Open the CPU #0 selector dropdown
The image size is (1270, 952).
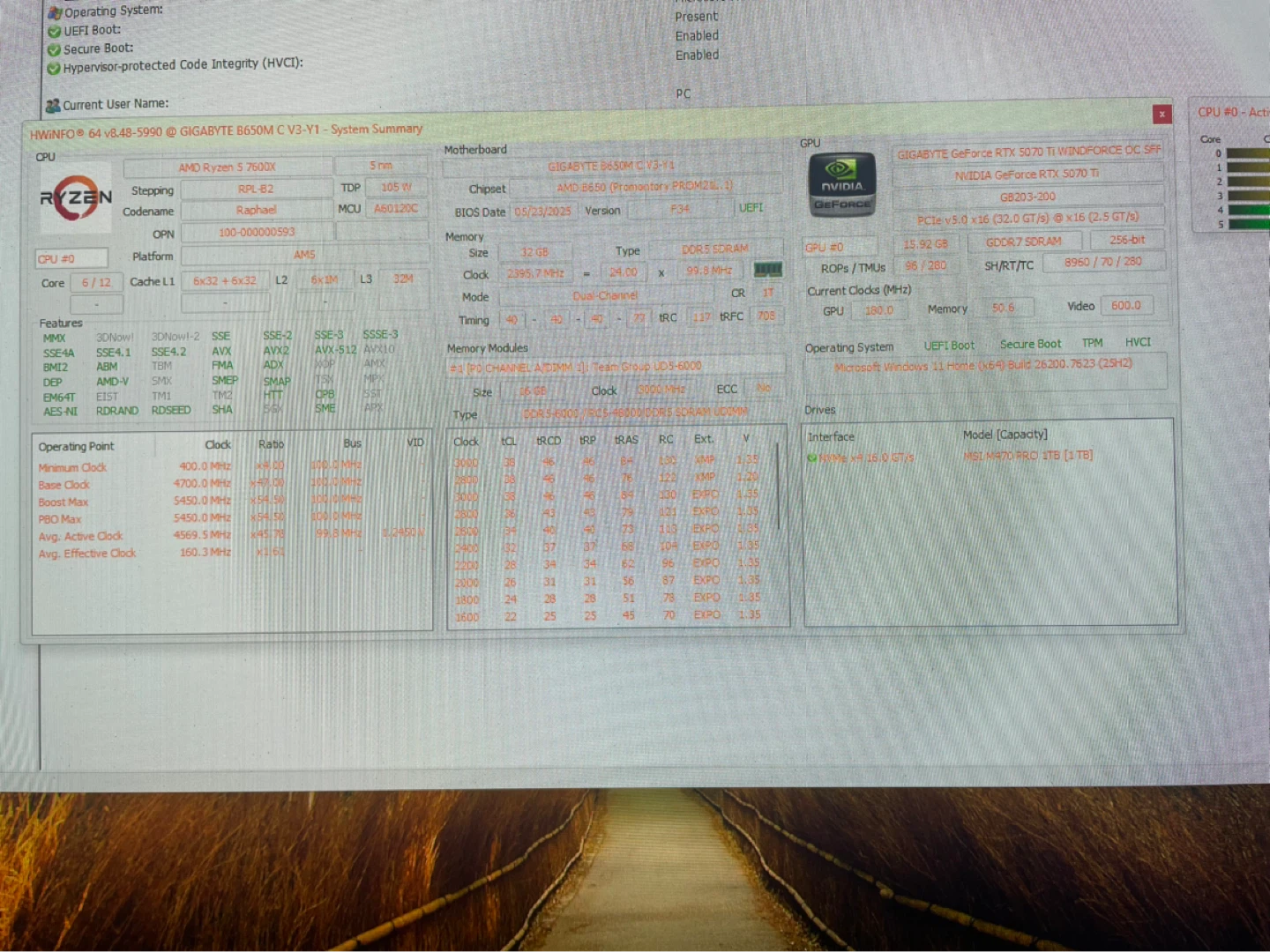coord(71,258)
